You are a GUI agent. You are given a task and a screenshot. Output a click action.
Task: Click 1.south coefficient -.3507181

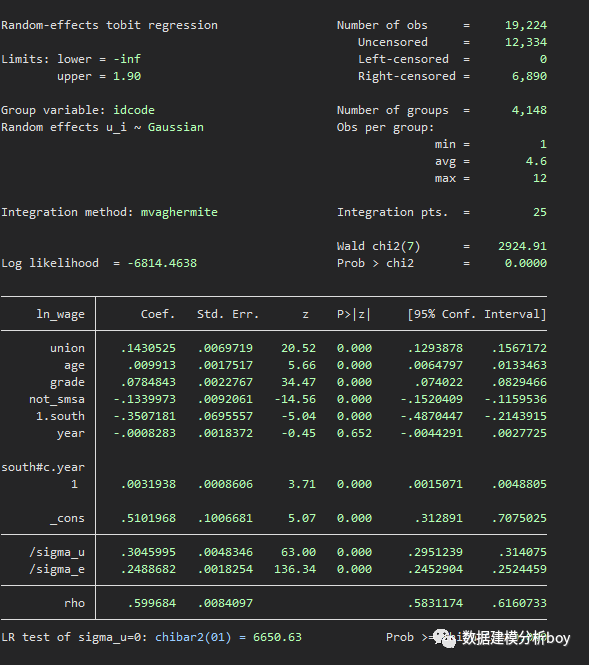pos(145,416)
